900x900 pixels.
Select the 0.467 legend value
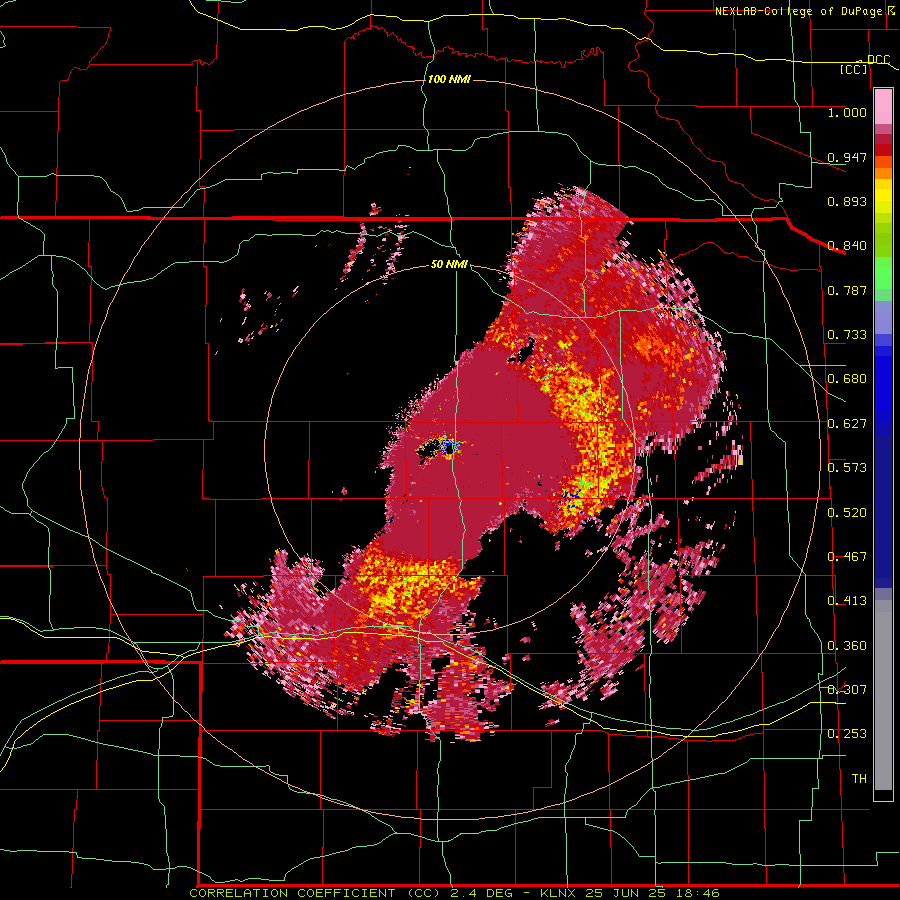(x=847, y=557)
